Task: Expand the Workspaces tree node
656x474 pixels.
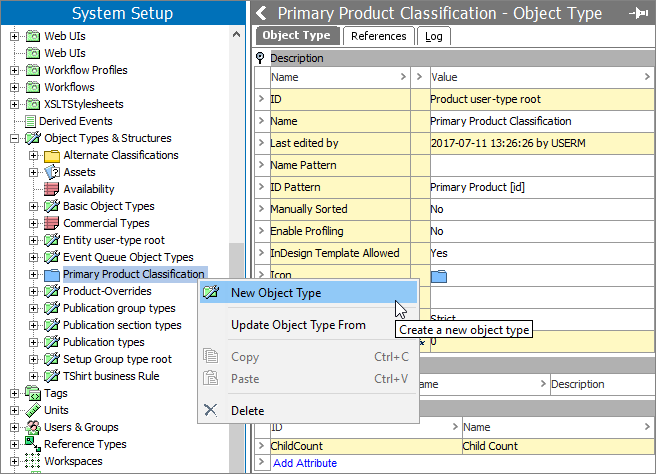Action: (x=14, y=461)
